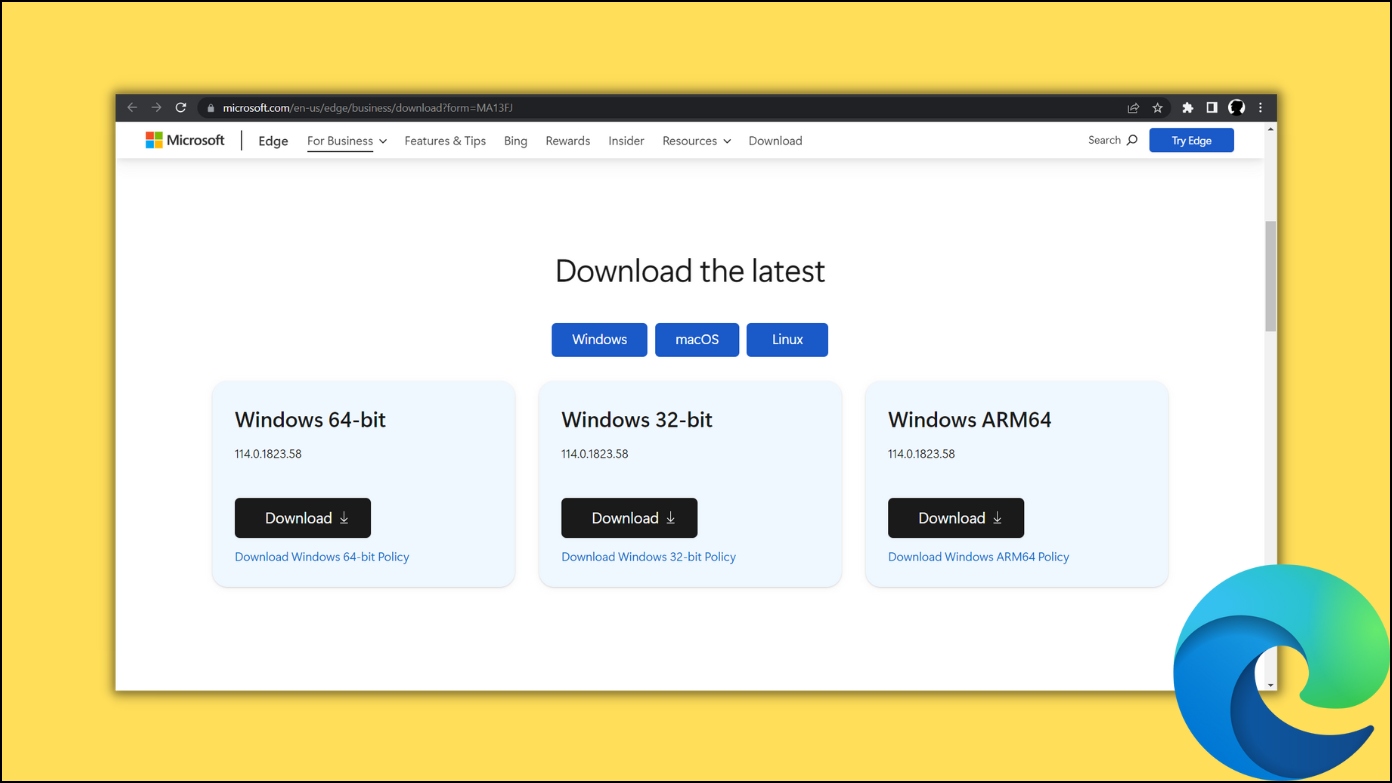This screenshot has width=1392, height=783.
Task: Bookmark this page with the star icon
Action: (x=1158, y=108)
